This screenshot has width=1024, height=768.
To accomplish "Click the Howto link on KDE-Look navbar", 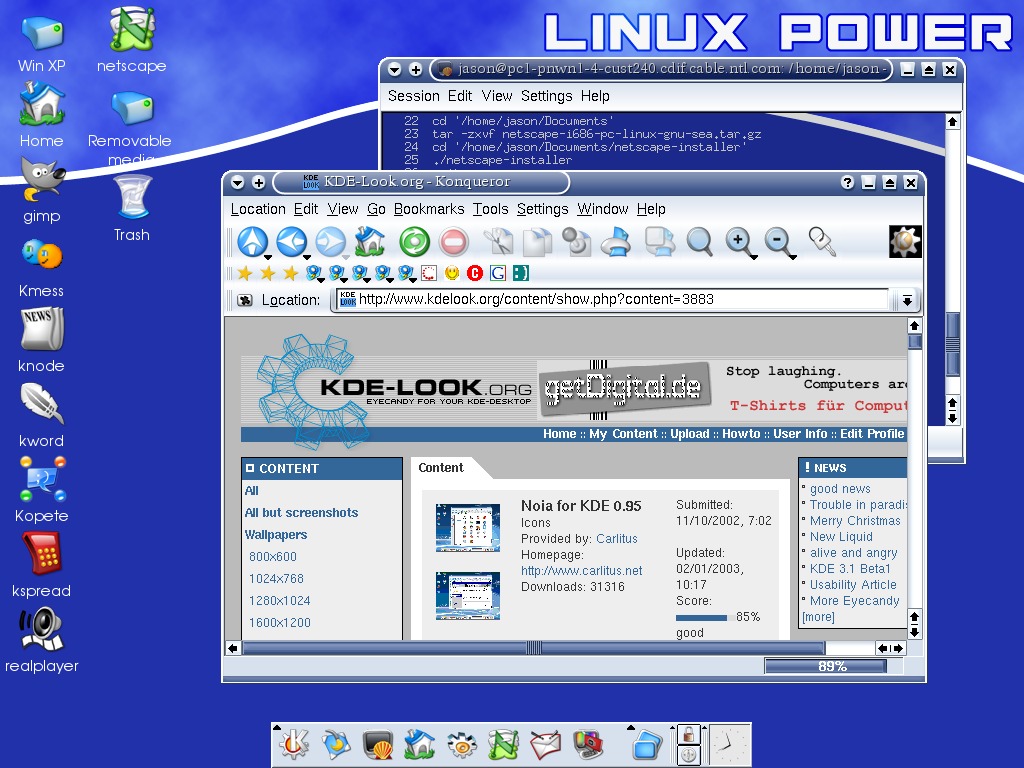I will point(741,434).
